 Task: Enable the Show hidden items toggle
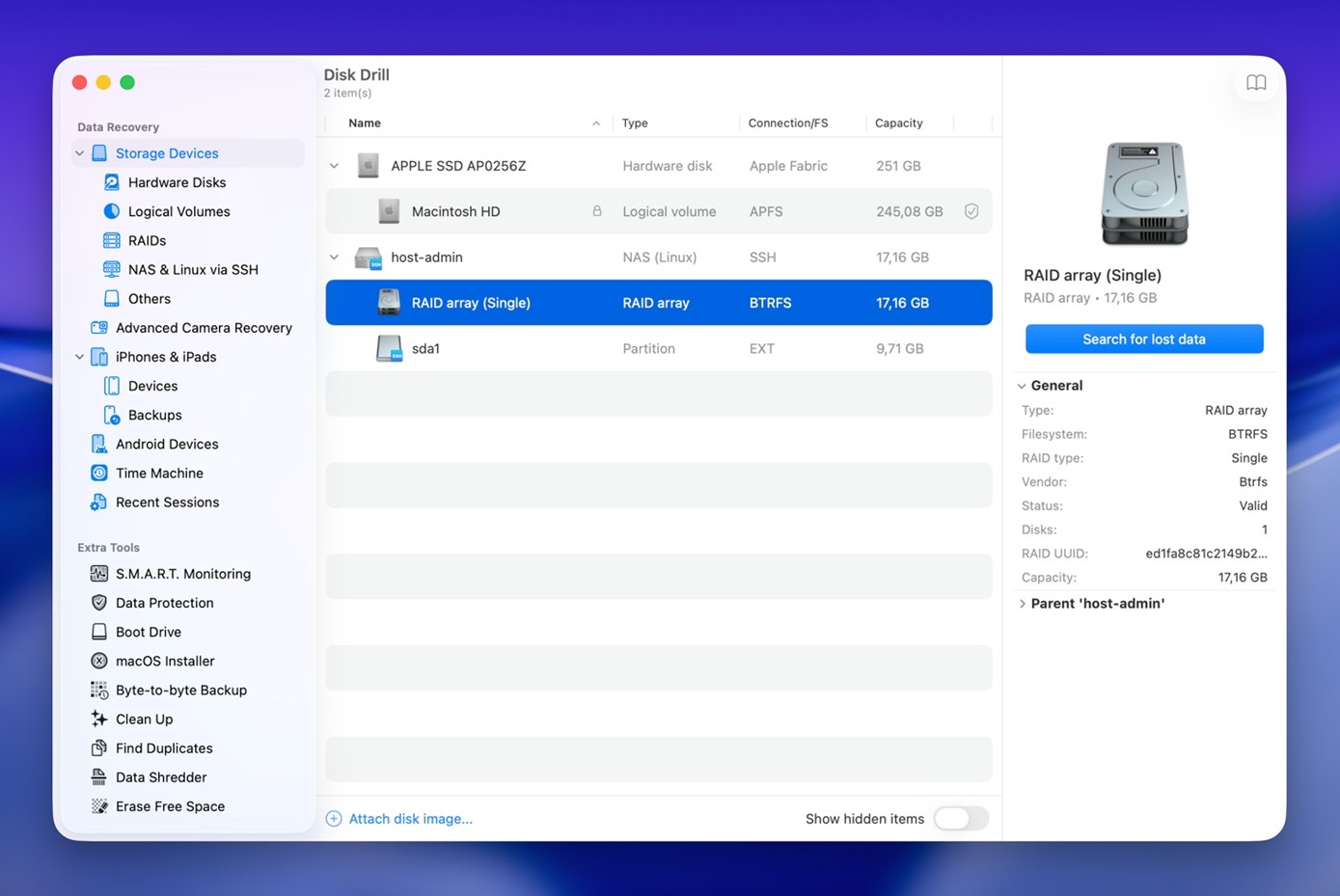[961, 818]
